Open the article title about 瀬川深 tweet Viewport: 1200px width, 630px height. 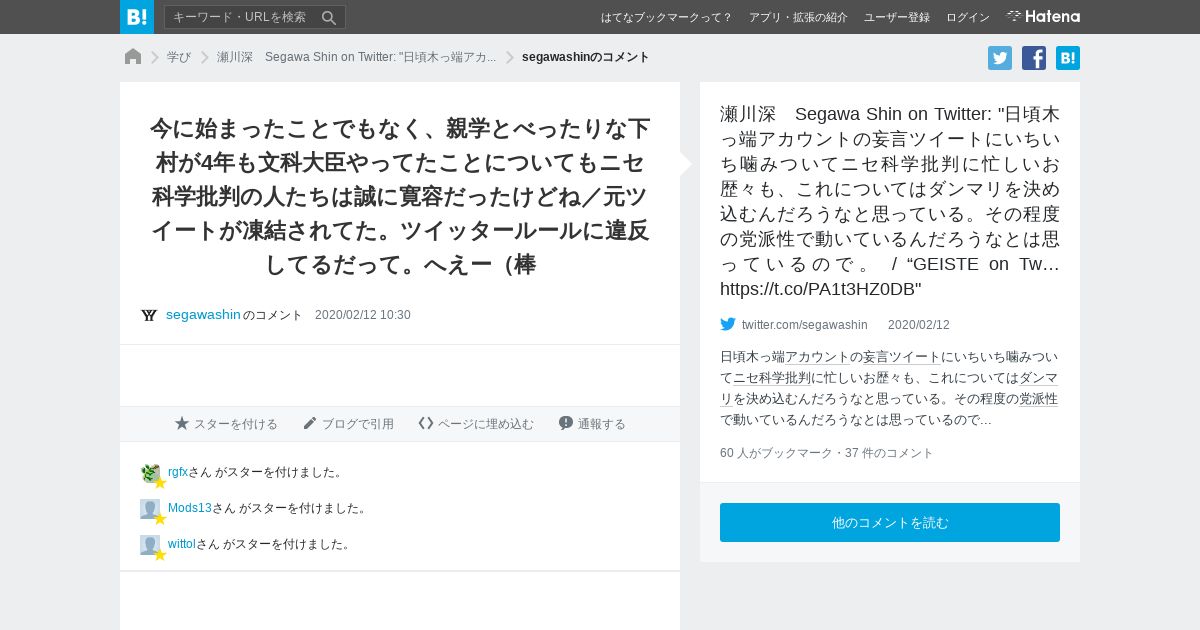coord(890,201)
